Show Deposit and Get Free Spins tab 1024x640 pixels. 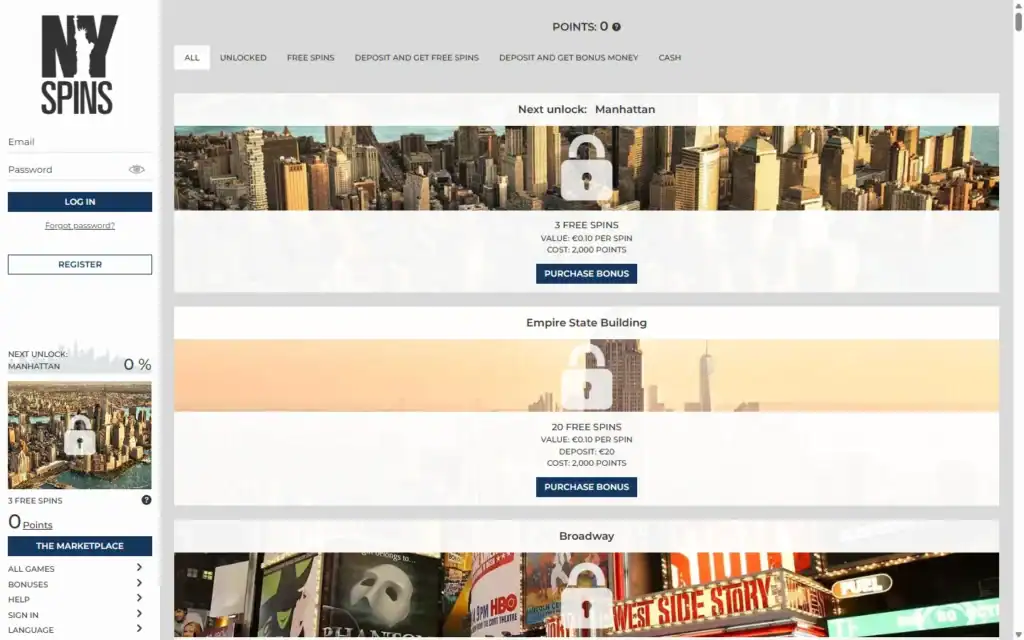point(417,57)
